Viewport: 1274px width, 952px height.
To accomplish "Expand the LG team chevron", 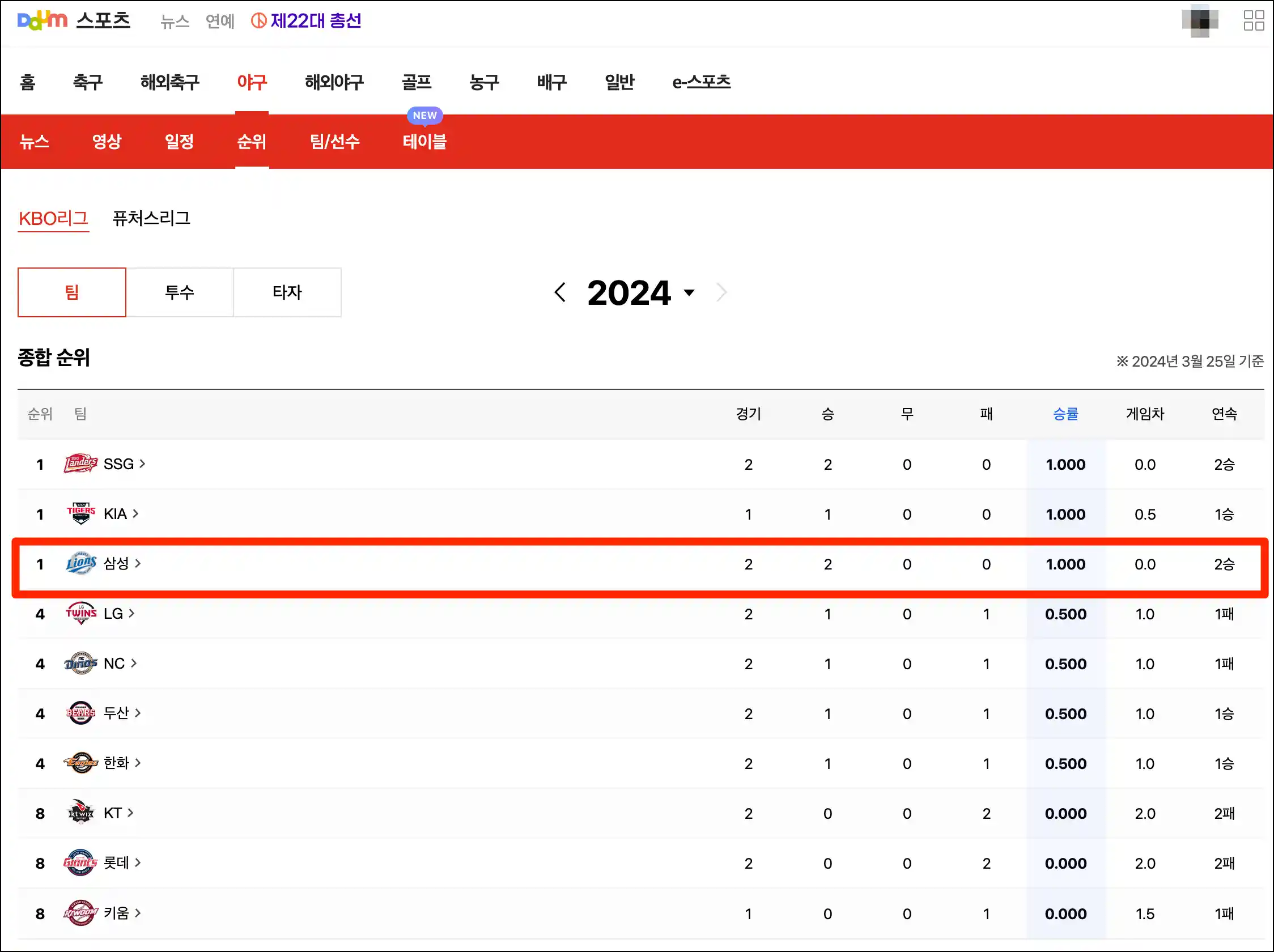I will click(x=131, y=613).
